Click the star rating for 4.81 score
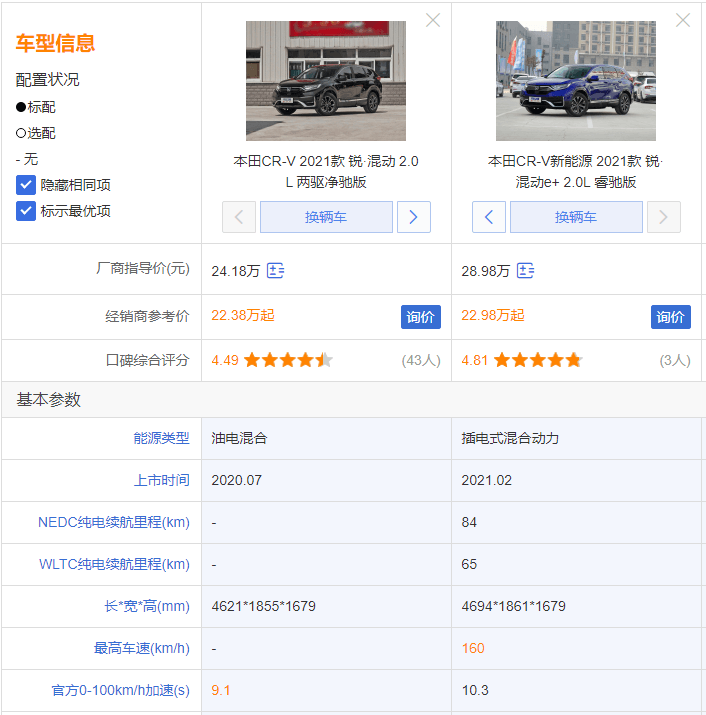 (538, 360)
